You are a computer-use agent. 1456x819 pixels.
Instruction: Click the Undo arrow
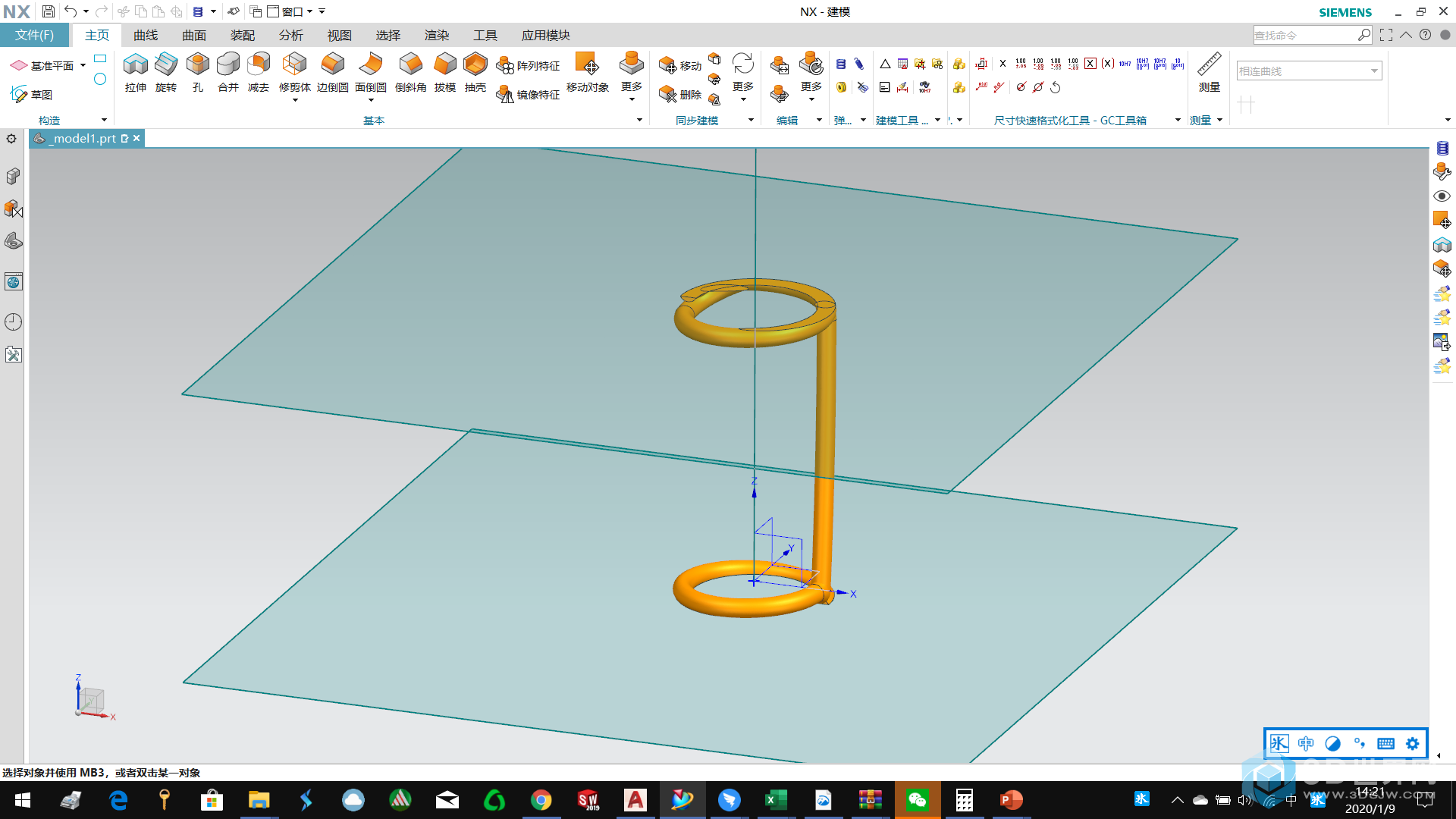click(71, 11)
